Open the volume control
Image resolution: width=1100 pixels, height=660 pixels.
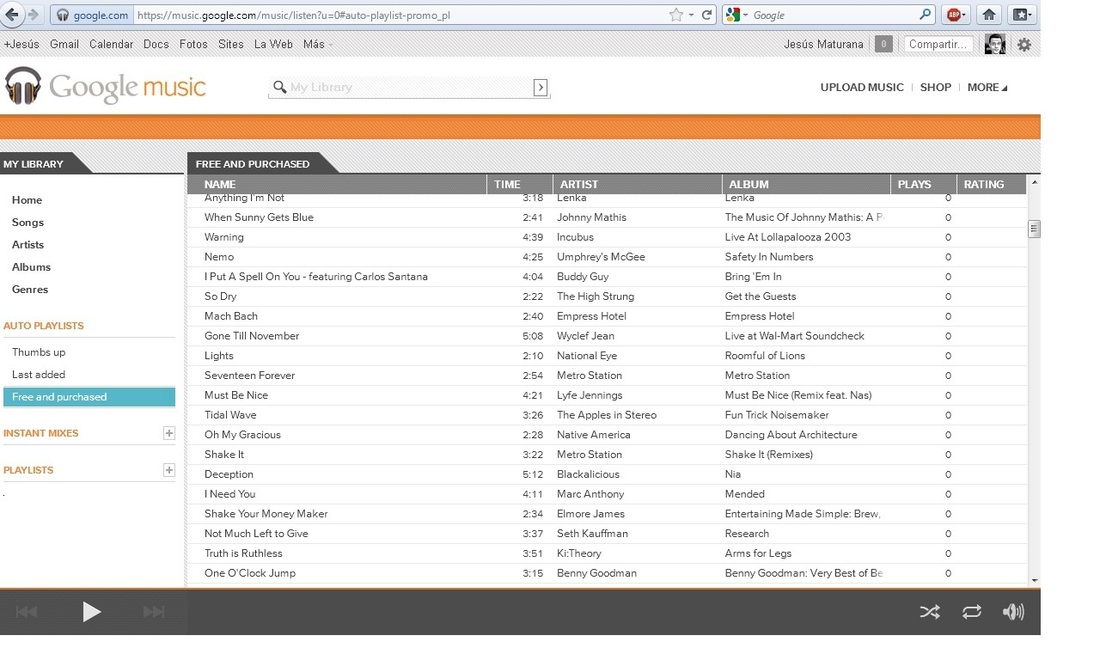click(x=1013, y=612)
